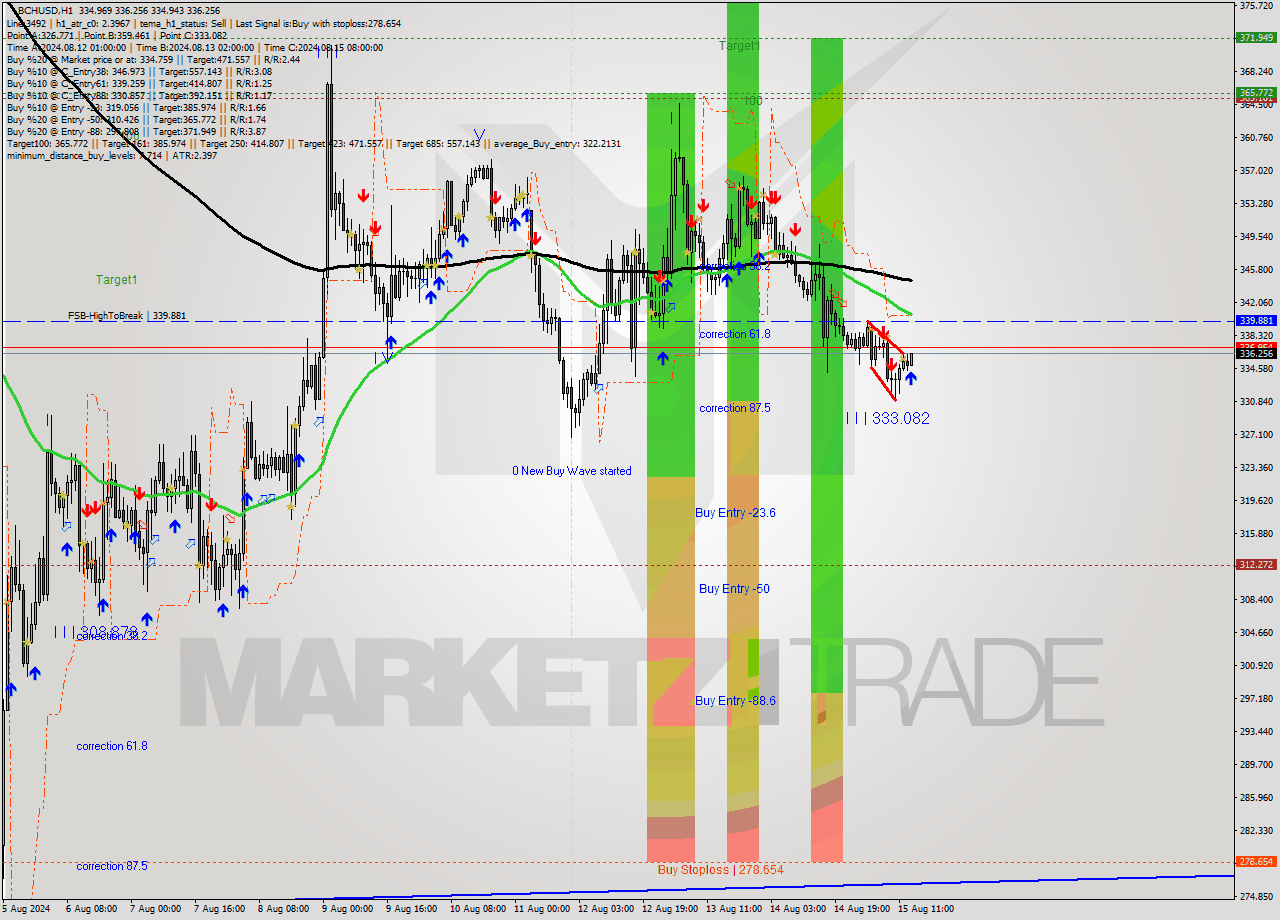Click the '12 Aug 19:00' time axis label

(x=670, y=909)
